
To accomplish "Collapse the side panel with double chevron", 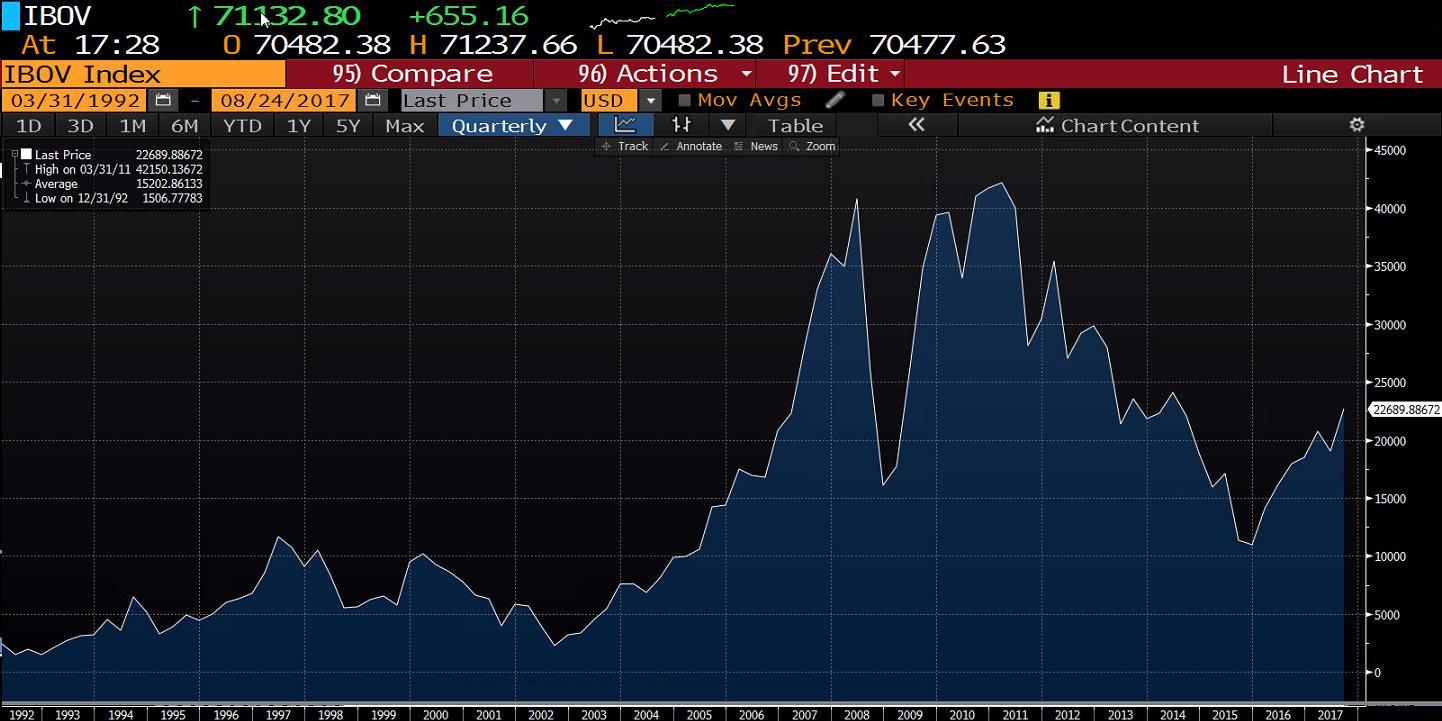I will pyautogui.click(x=916, y=125).
